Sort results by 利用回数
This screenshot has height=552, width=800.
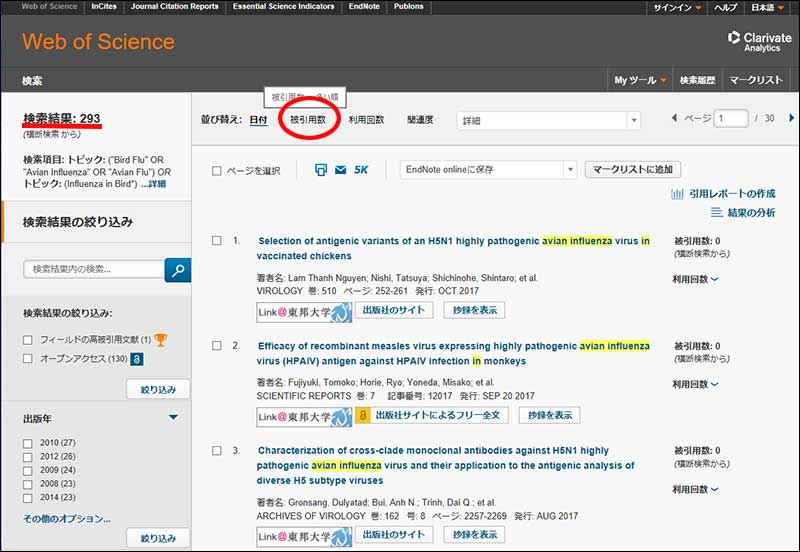tap(366, 119)
